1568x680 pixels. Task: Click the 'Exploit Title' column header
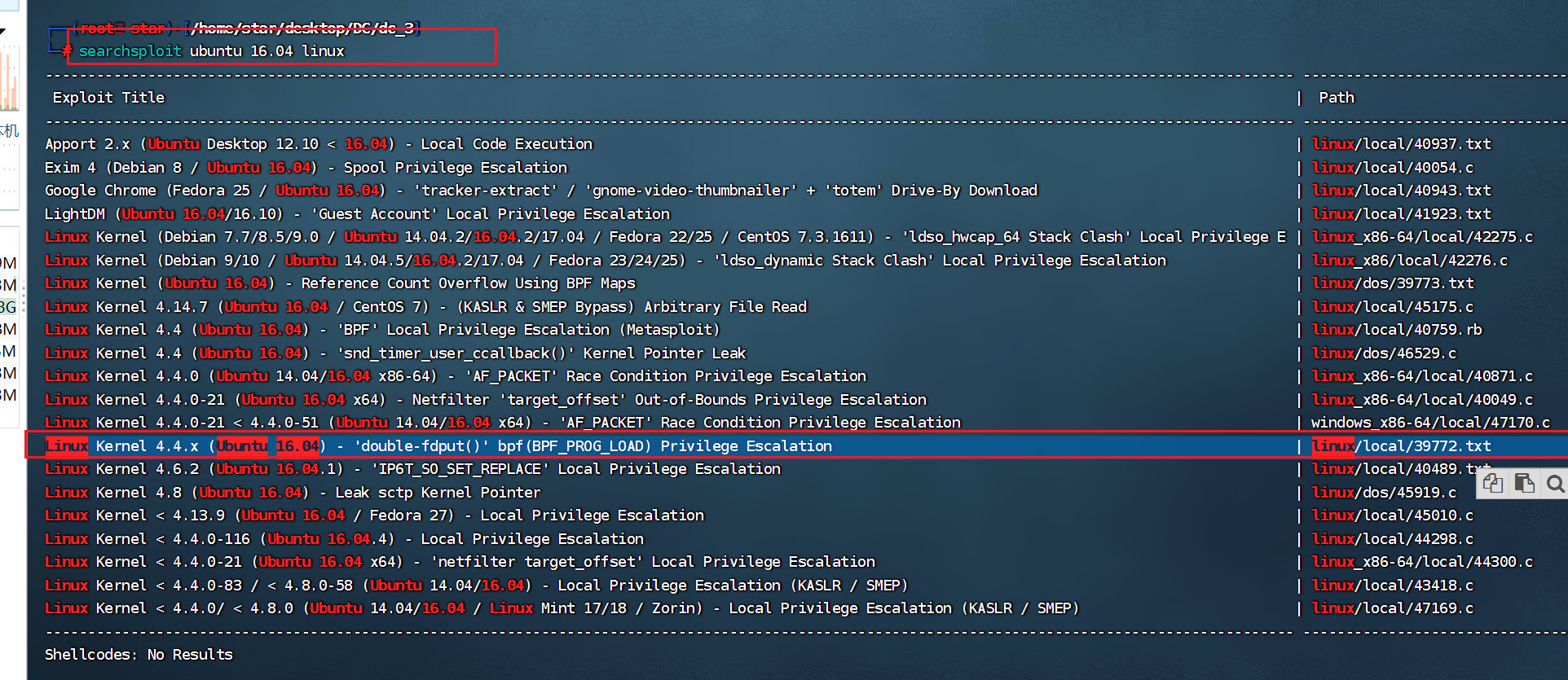click(x=108, y=98)
